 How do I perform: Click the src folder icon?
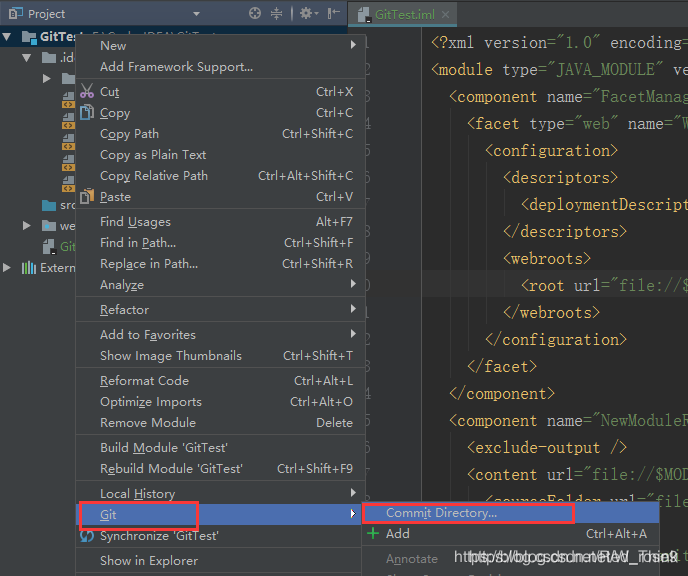coord(49,205)
